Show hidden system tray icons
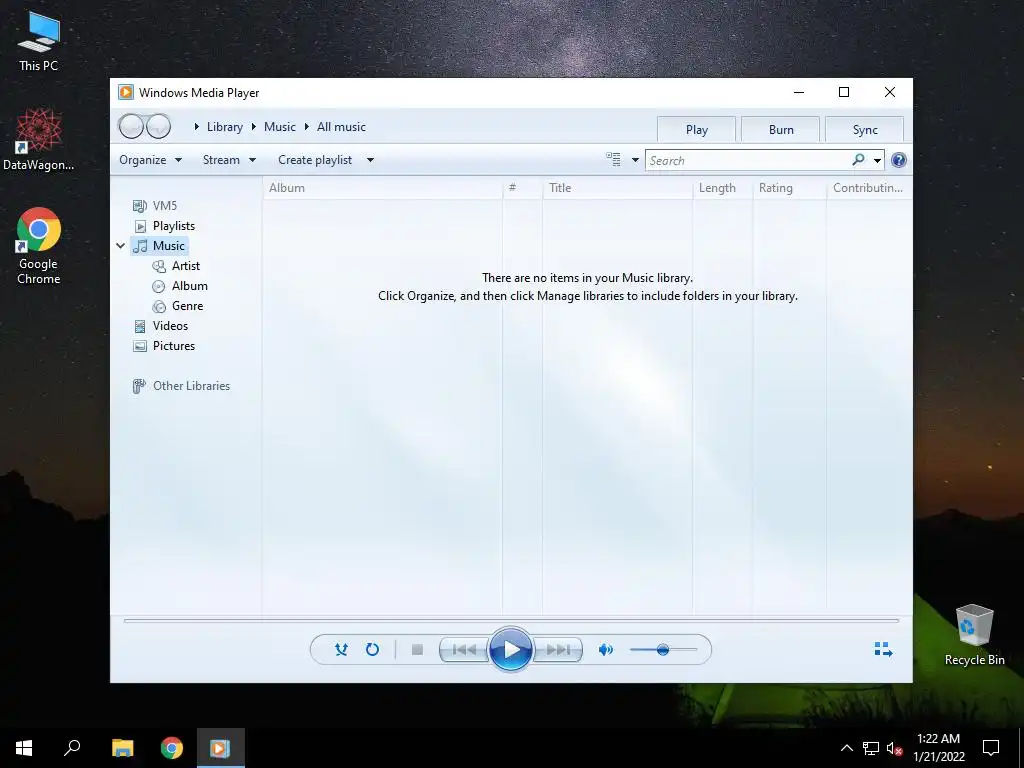The image size is (1024, 768). pos(846,748)
